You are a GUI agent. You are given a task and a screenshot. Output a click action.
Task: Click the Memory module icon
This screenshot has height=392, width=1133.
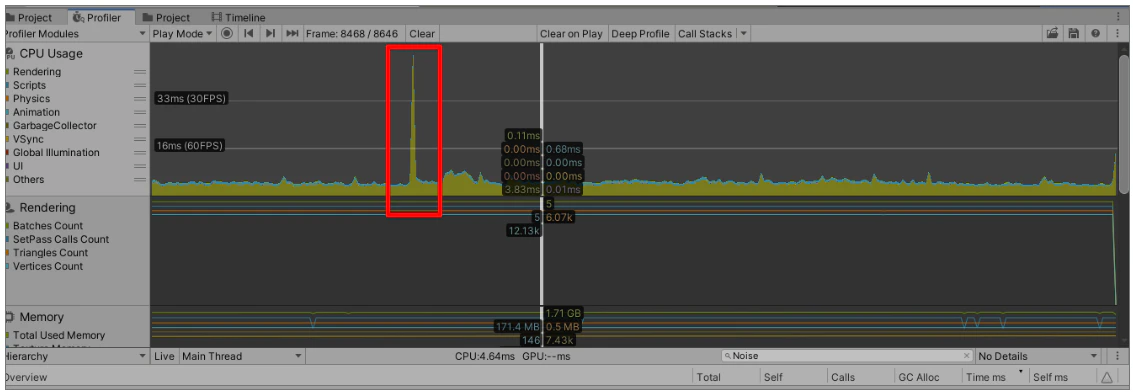click(9, 317)
